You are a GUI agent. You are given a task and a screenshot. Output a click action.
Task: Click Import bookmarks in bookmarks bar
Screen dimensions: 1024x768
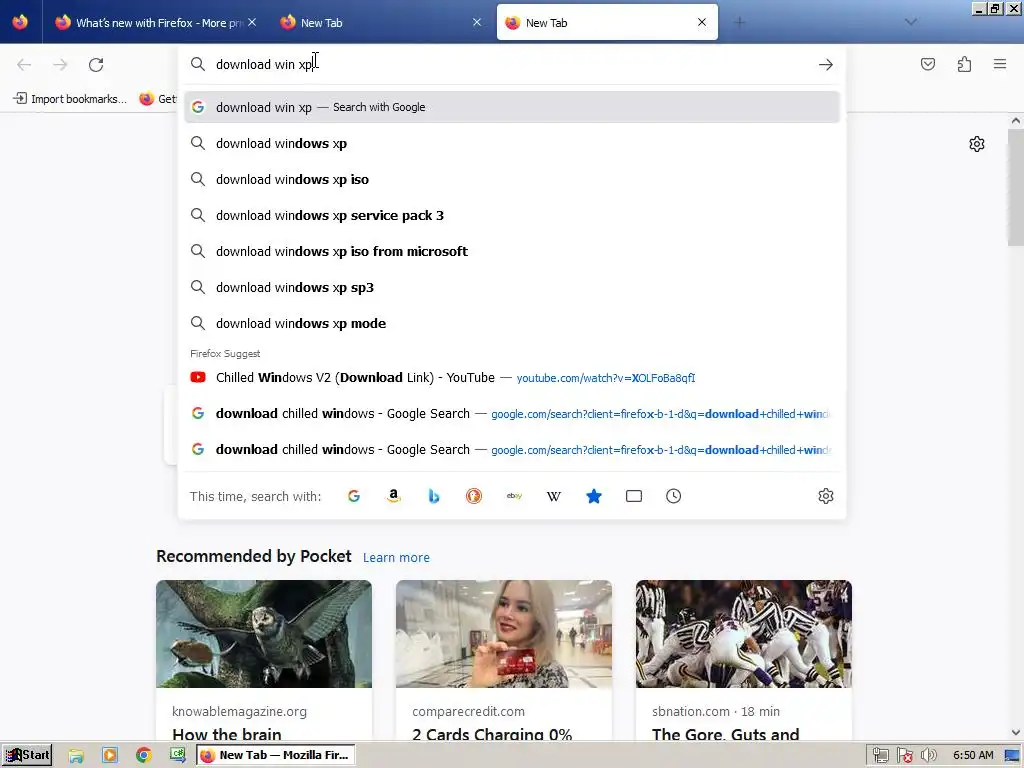pyautogui.click(x=71, y=99)
